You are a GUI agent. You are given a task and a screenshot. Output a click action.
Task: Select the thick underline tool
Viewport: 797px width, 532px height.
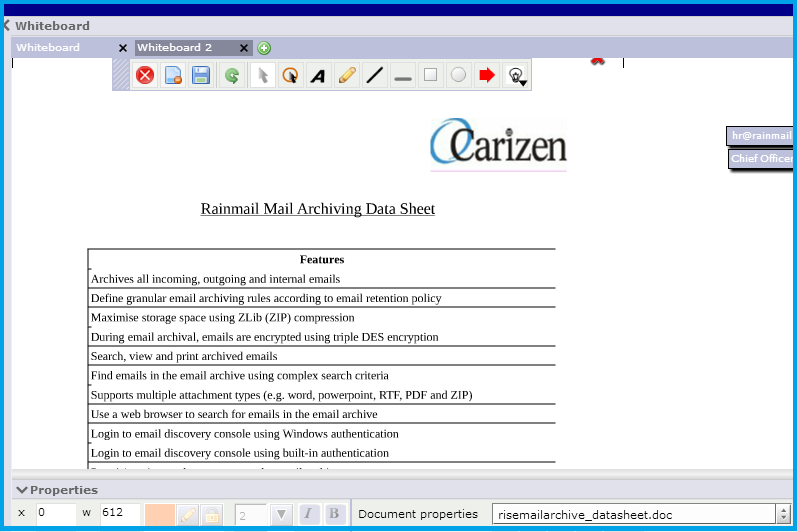[403, 75]
